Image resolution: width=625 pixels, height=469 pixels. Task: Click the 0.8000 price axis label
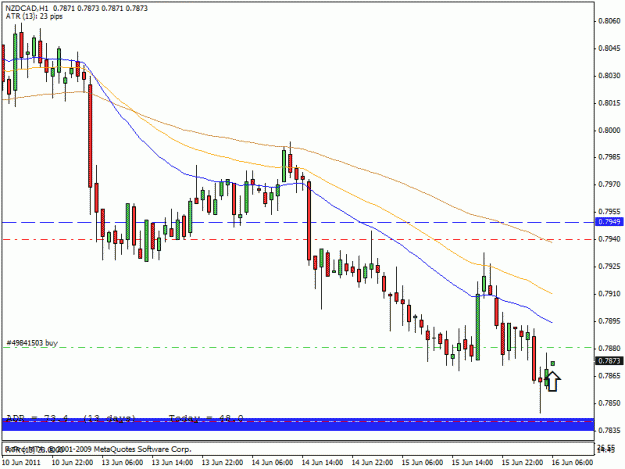[x=610, y=130]
